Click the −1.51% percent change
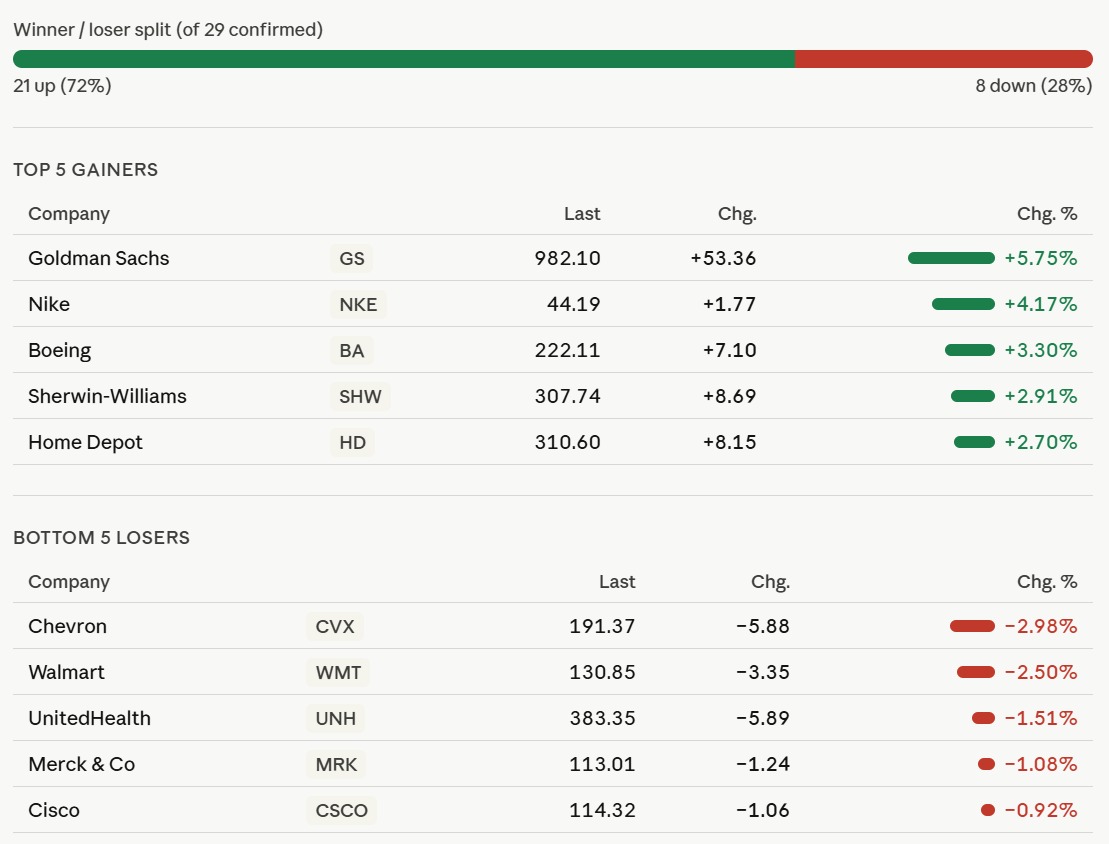The width and height of the screenshot is (1109, 844). click(1041, 718)
